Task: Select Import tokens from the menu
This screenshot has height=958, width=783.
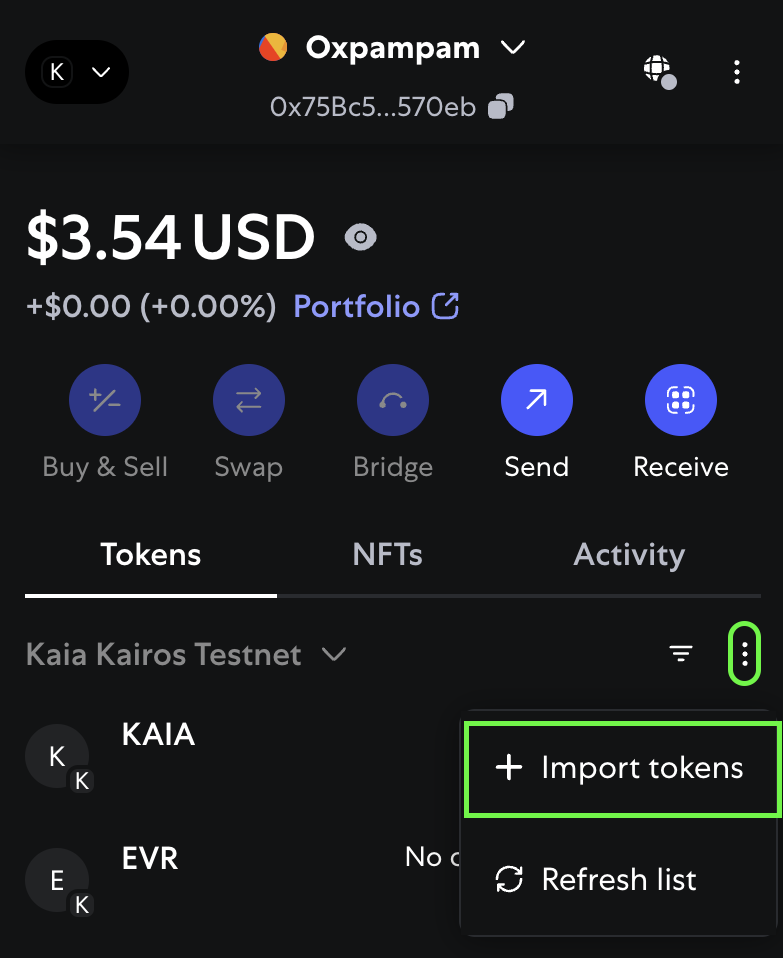Action: (x=622, y=768)
